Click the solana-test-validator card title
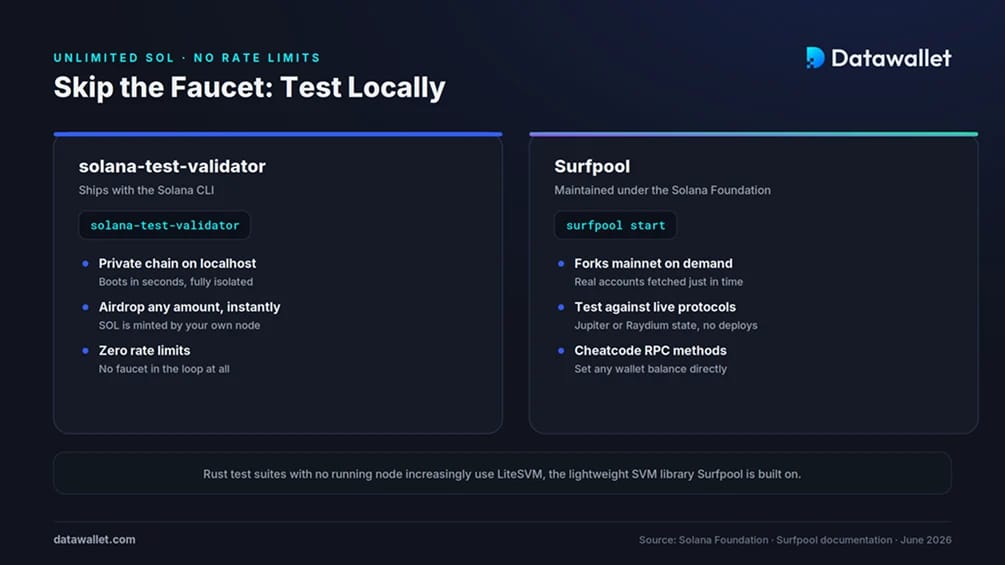Screen dimensions: 1005x565 [172, 167]
